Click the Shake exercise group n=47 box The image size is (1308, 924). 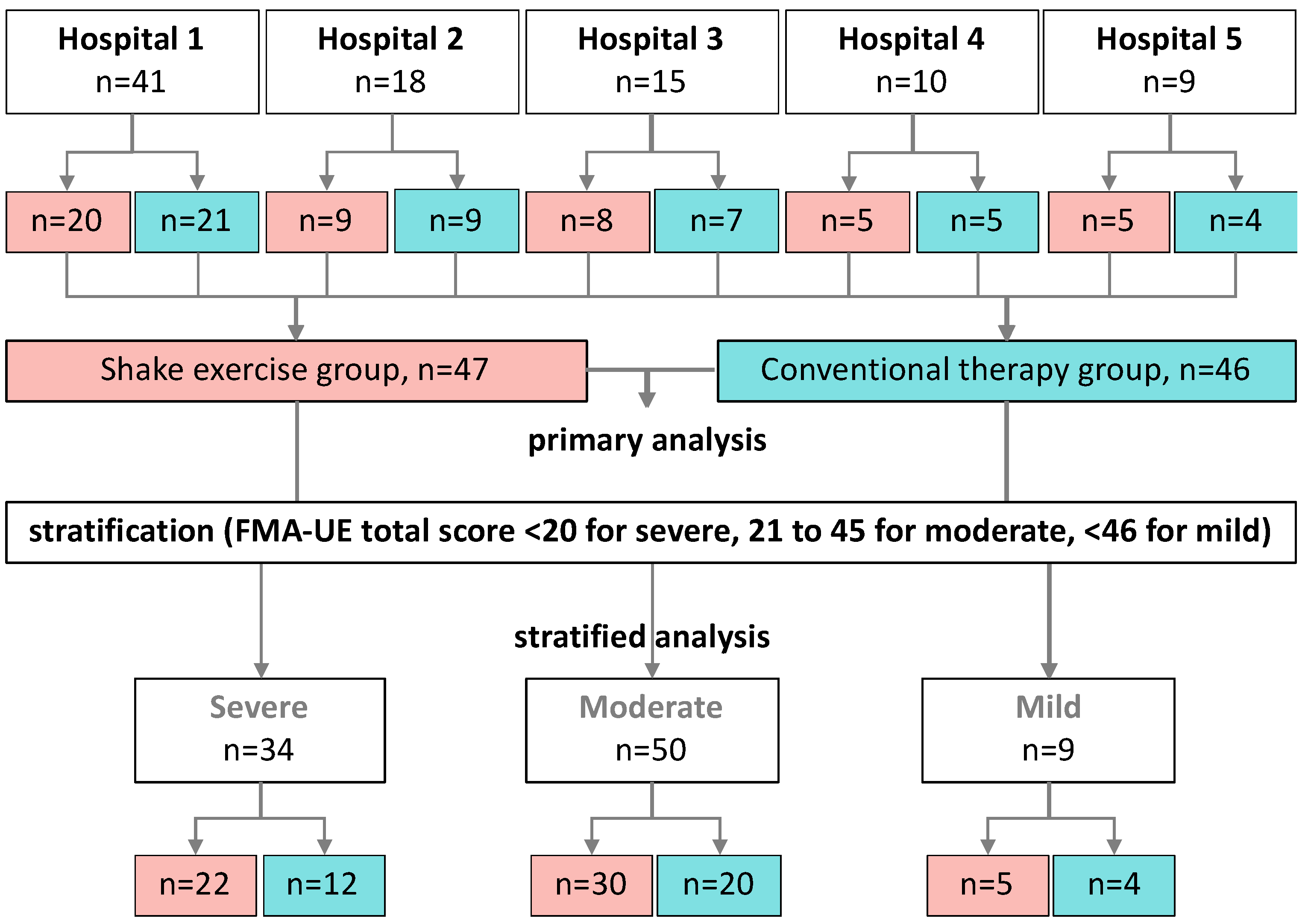[297, 371]
